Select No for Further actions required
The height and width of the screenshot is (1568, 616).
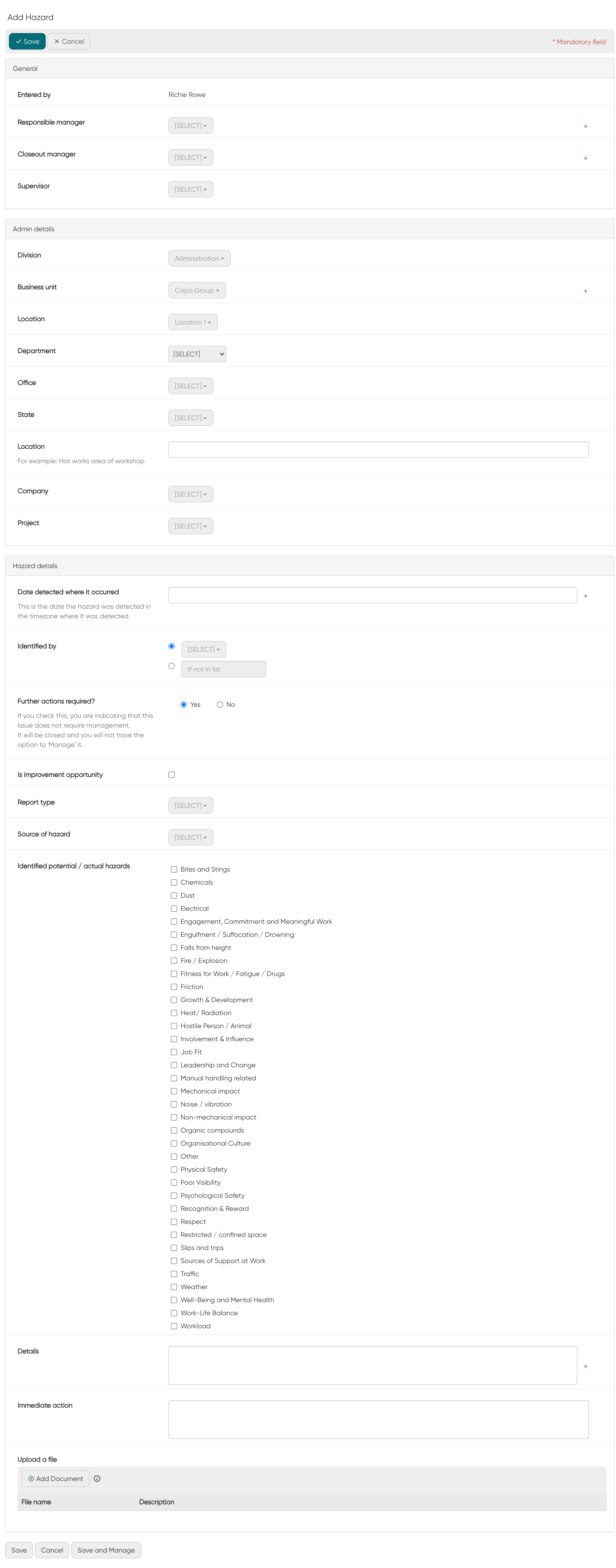[220, 704]
